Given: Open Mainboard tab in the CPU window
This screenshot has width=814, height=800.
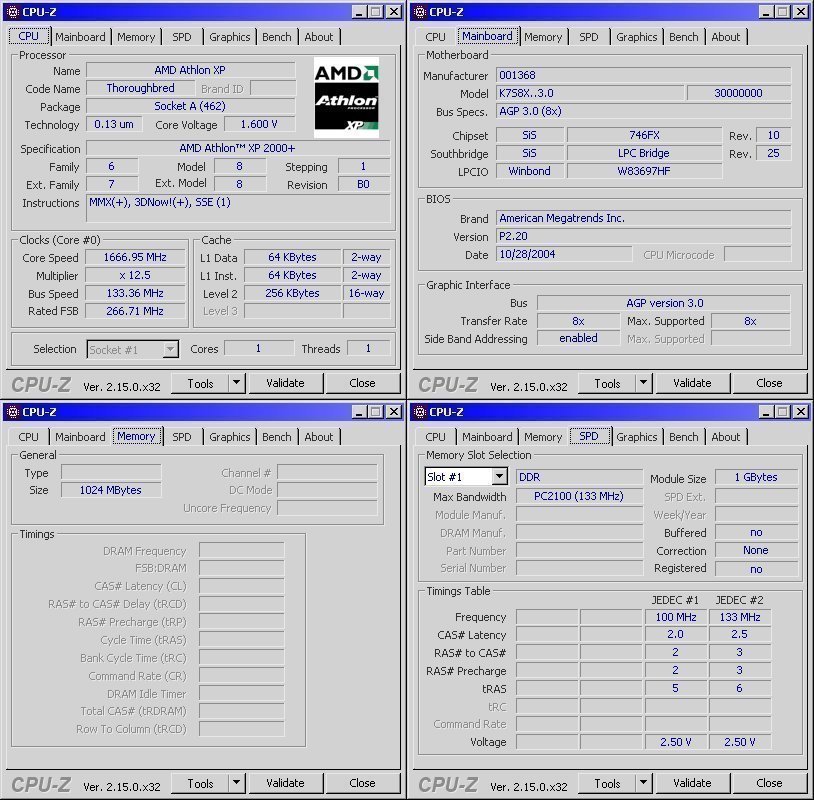Looking at the screenshot, I should pyautogui.click(x=80, y=37).
